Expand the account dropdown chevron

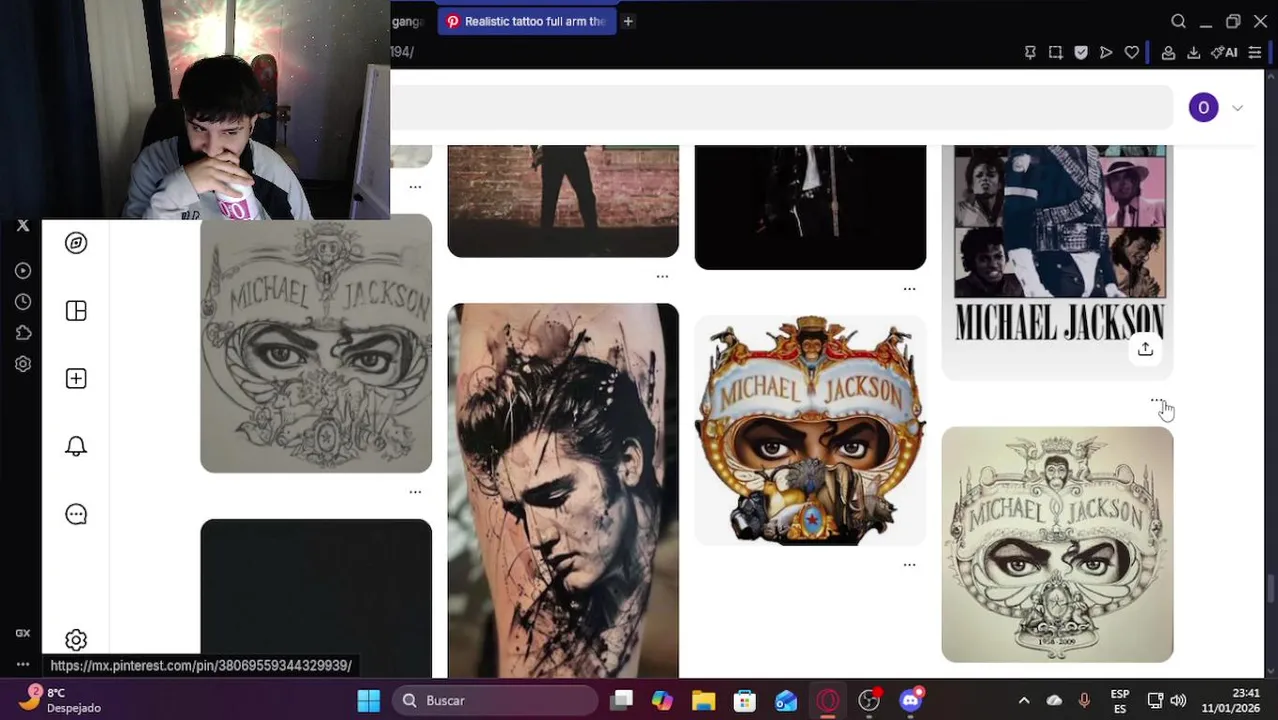tap(1237, 108)
